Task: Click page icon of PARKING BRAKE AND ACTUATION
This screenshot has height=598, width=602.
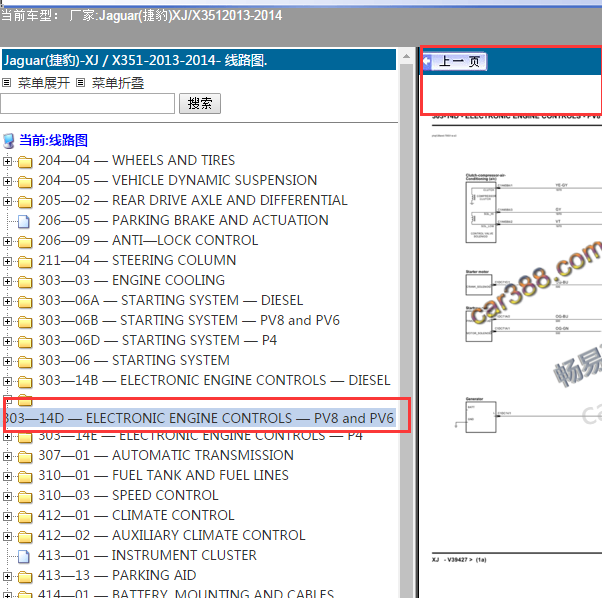Action: click(x=24, y=221)
